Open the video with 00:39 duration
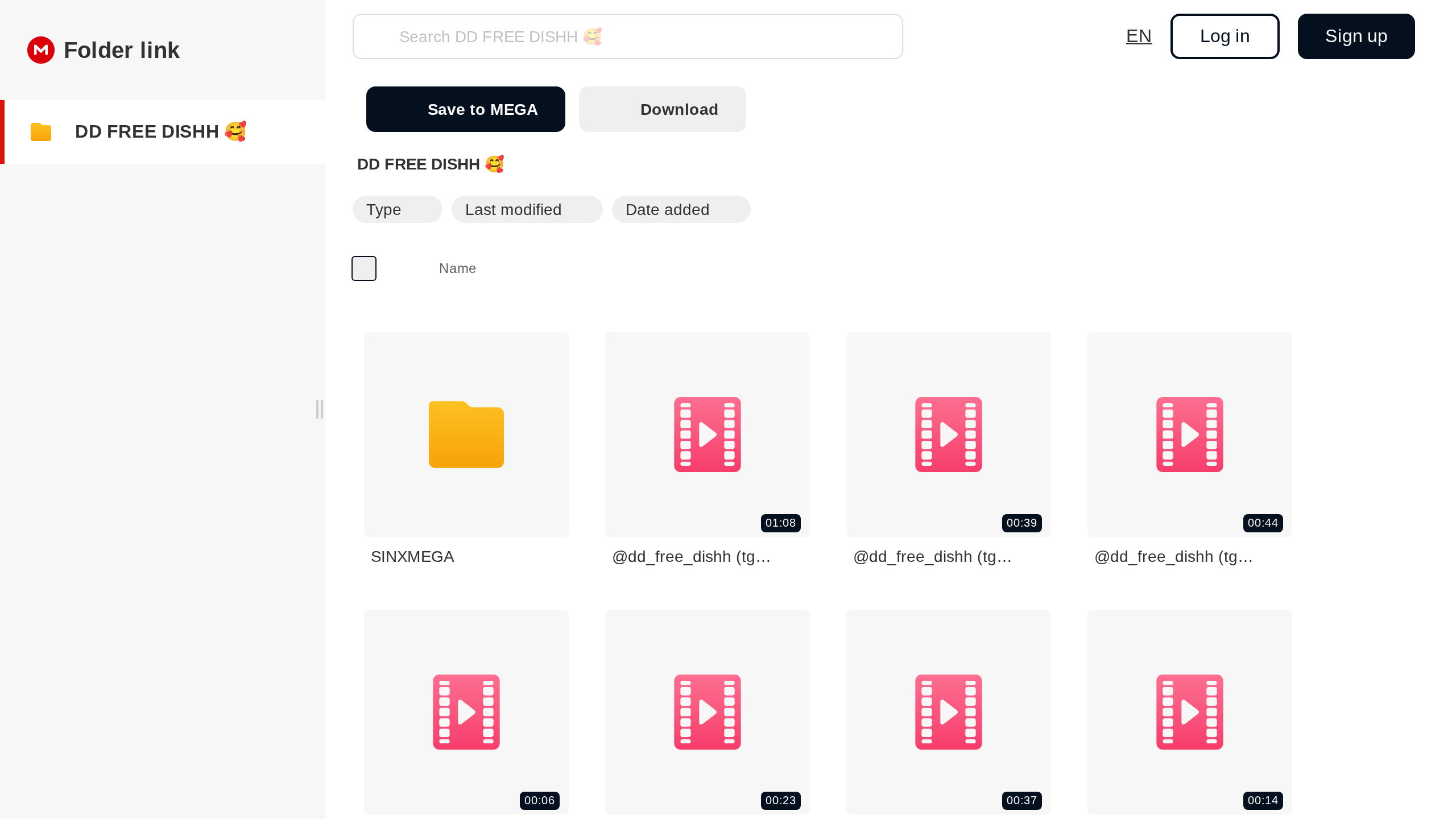 [948, 435]
